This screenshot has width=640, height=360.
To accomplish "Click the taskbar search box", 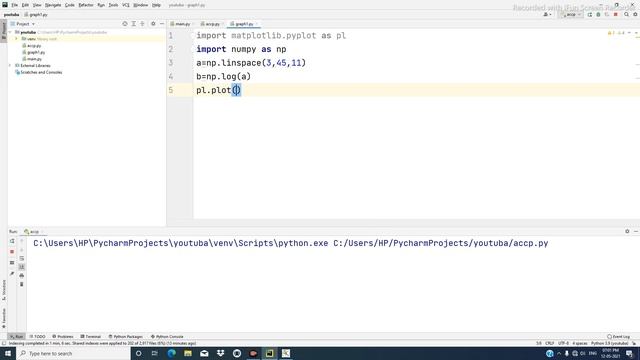I will tap(73, 353).
